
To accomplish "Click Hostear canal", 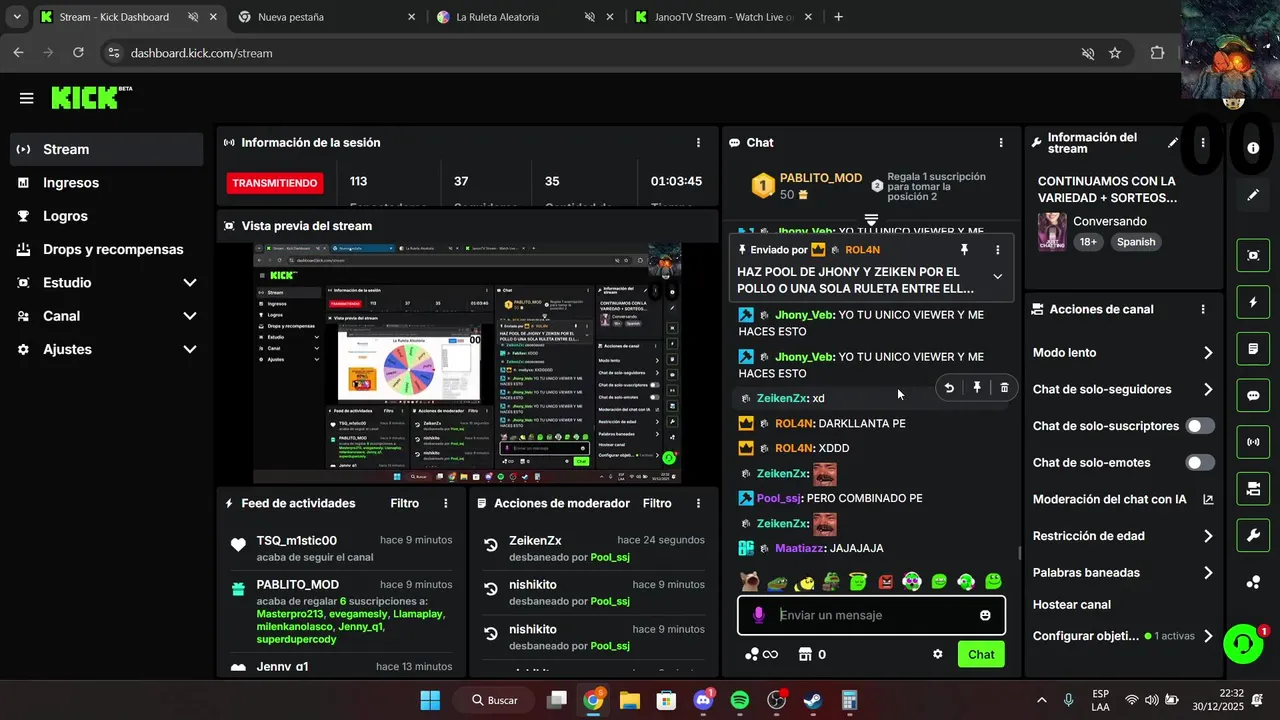I will [x=1072, y=605].
